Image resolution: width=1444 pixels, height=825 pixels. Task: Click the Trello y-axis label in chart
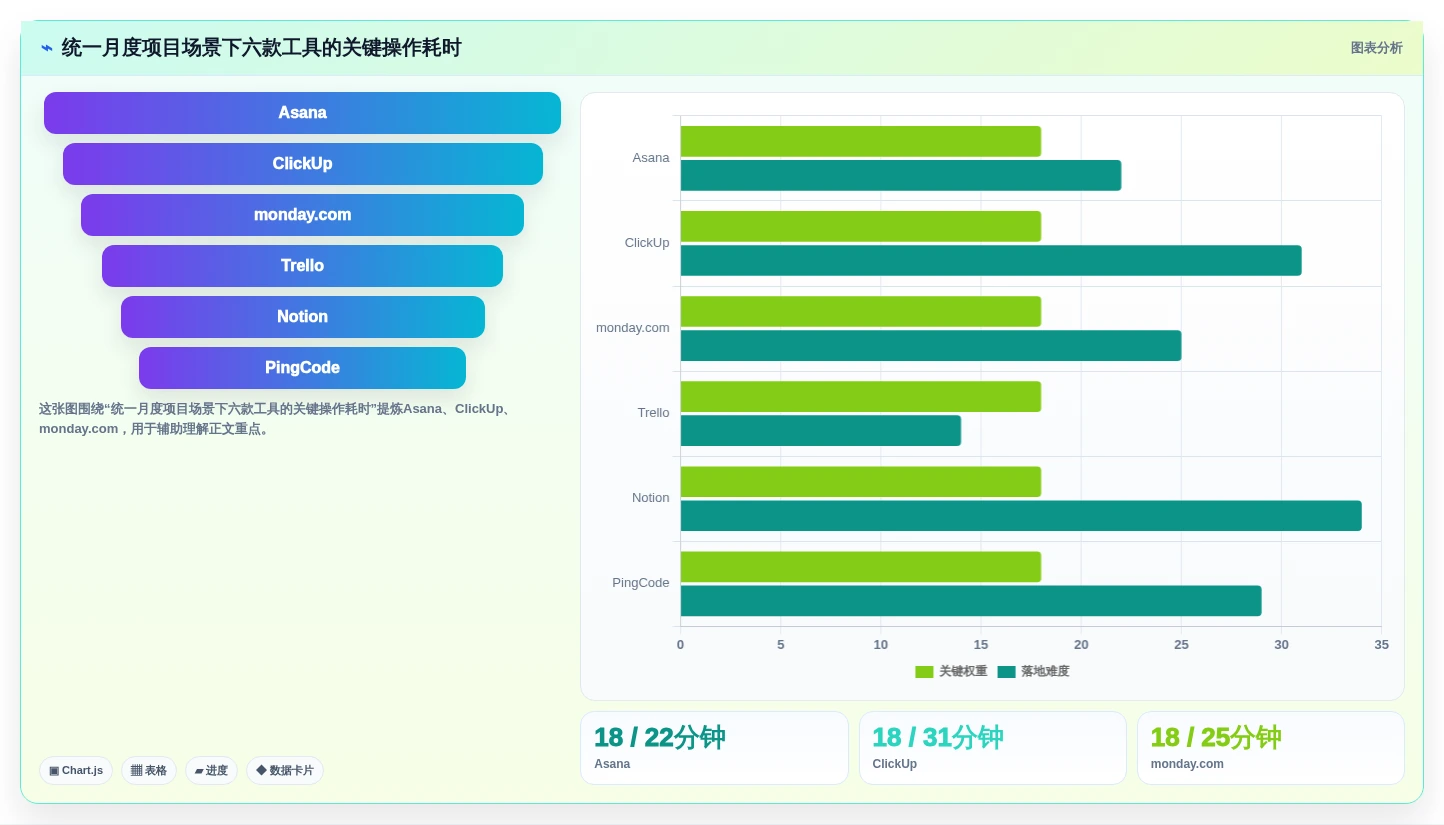point(654,413)
